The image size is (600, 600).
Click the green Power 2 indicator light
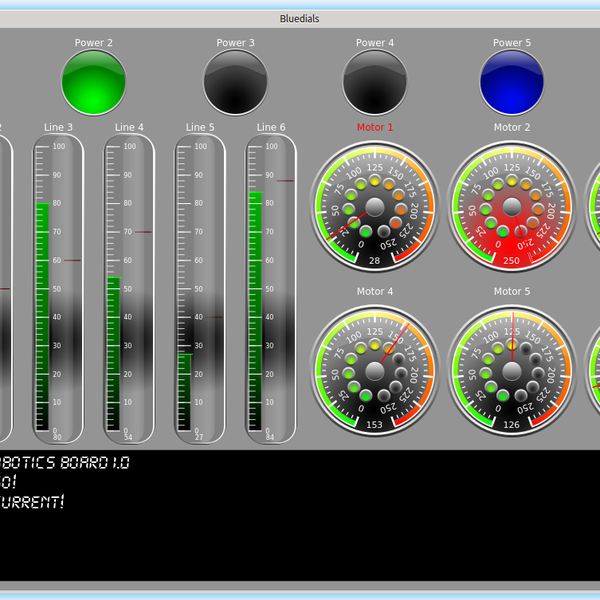tap(94, 83)
